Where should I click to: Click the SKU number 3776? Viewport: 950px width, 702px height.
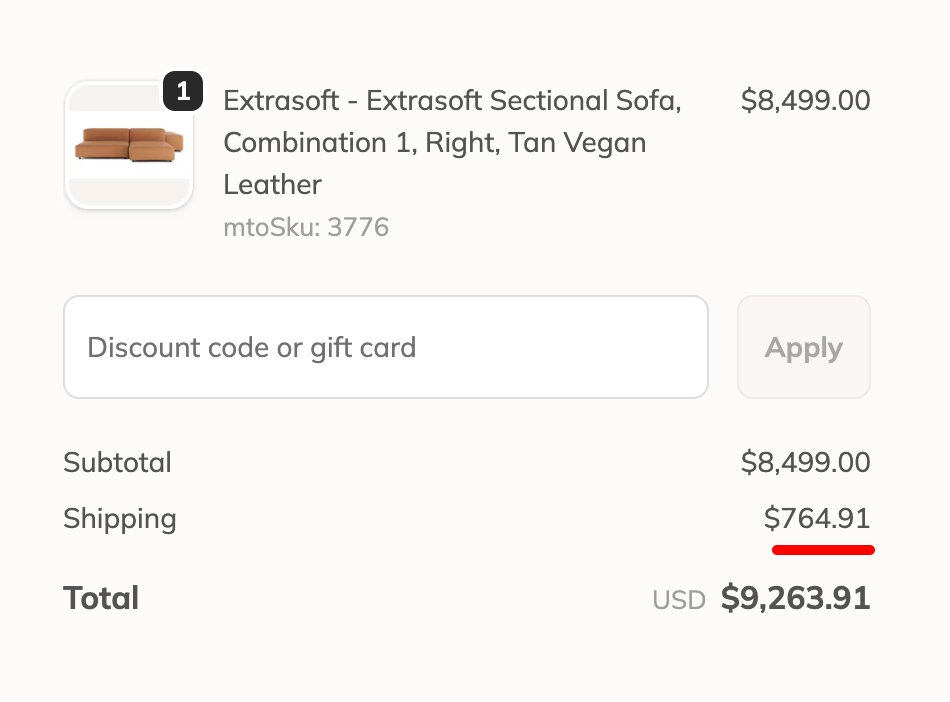(358, 228)
